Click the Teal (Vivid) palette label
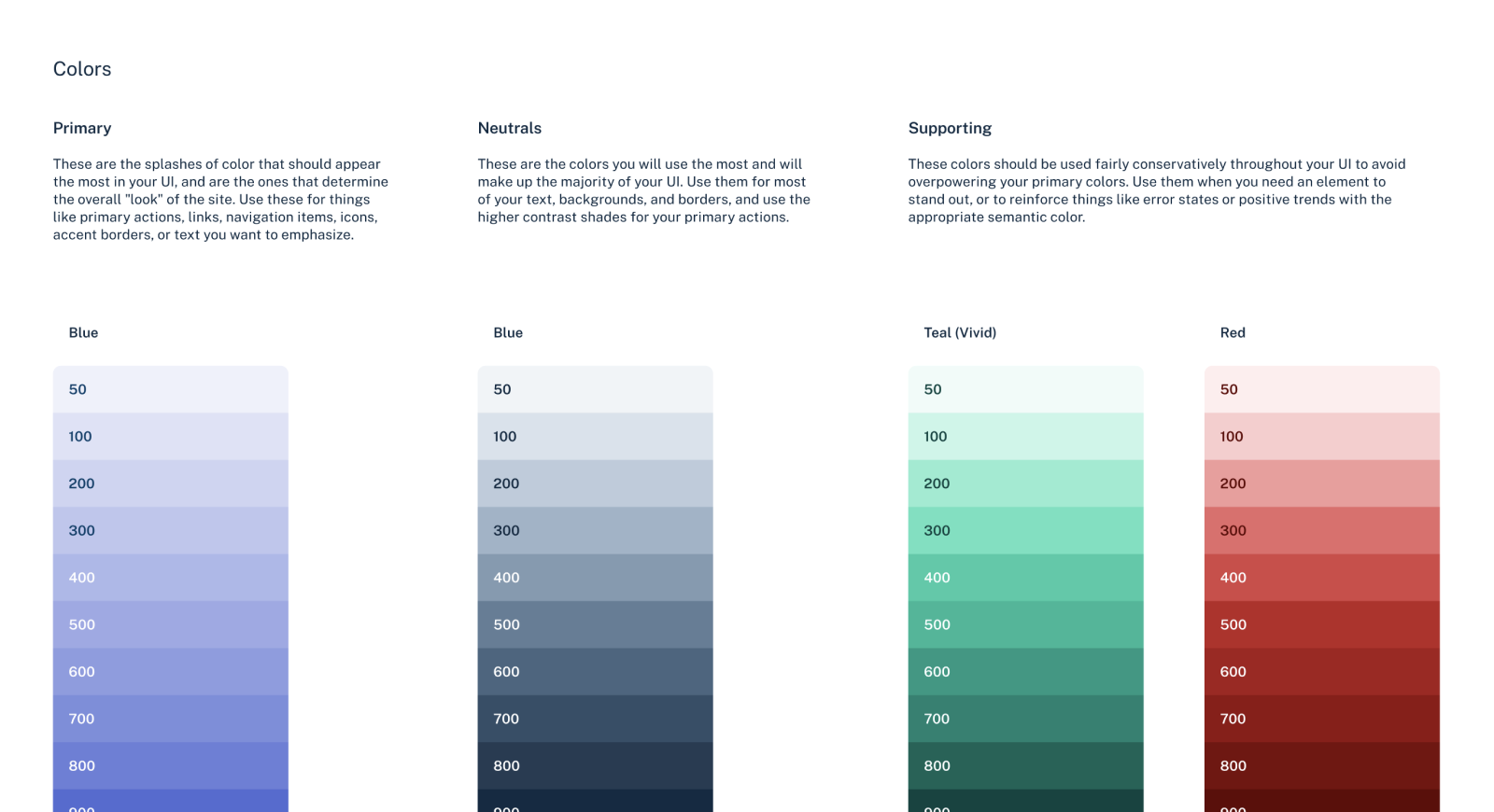The image size is (1494, 812). 960,332
